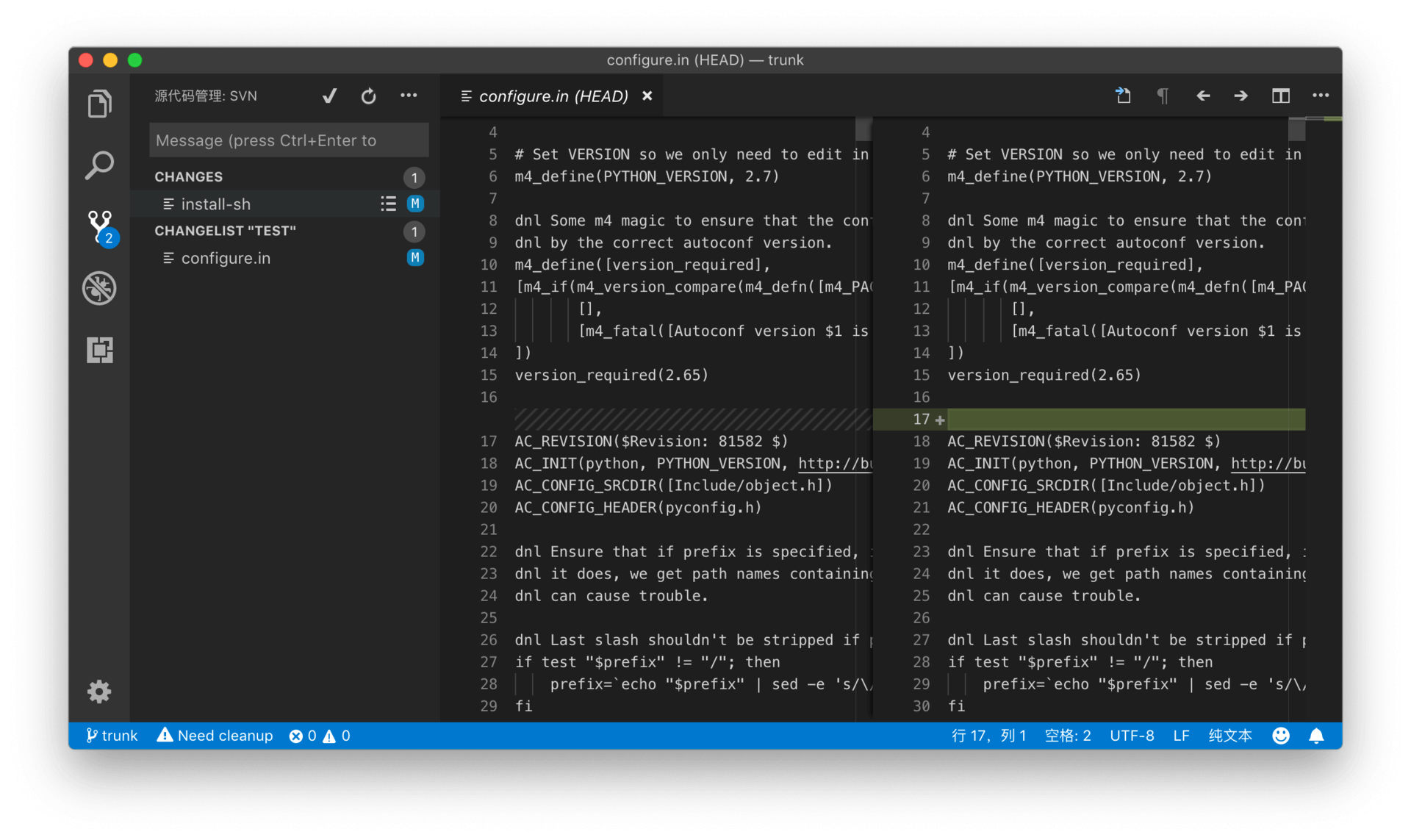Change language mode 纯文本
The width and height of the screenshot is (1411, 840).
pos(1230,736)
